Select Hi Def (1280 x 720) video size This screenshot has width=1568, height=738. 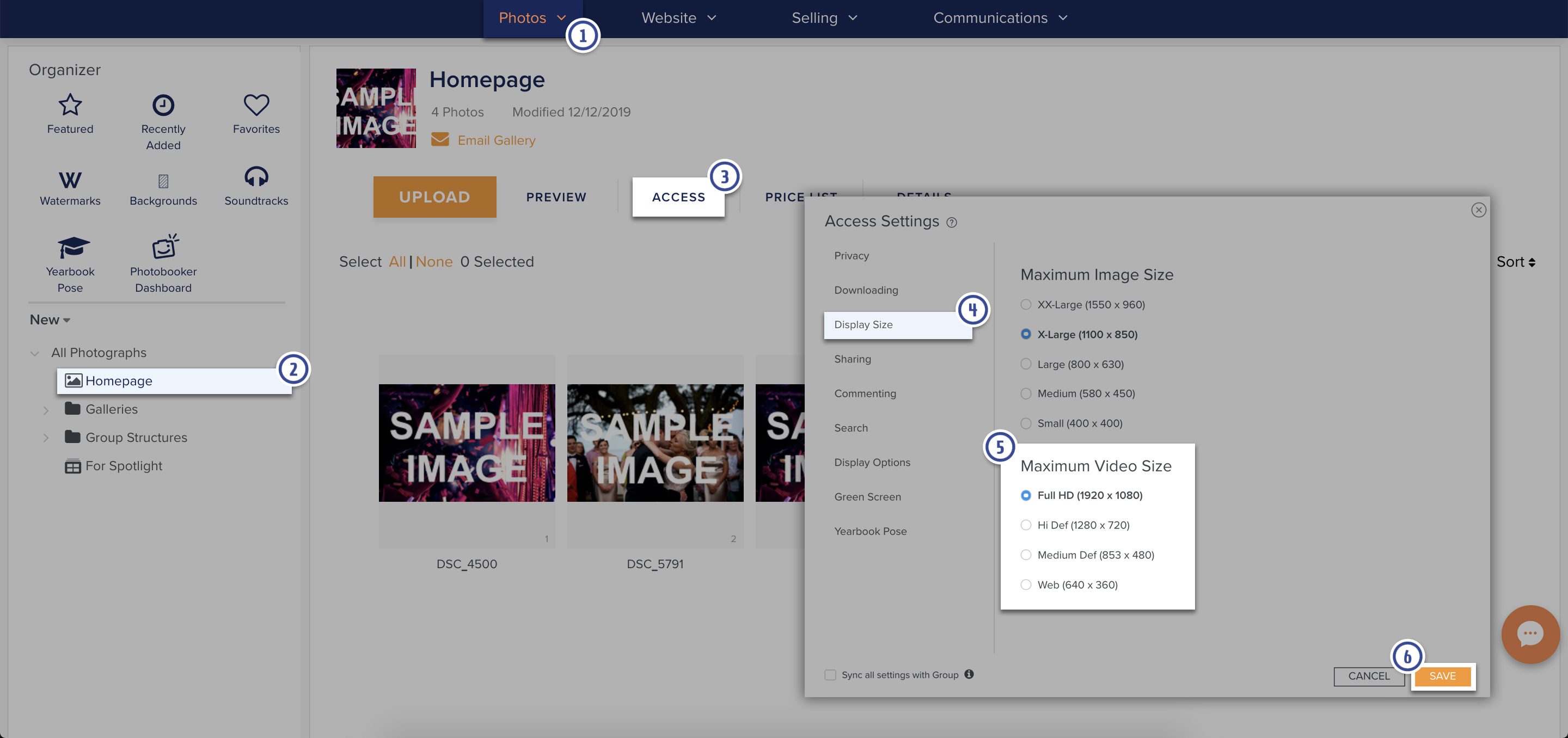(1026, 525)
